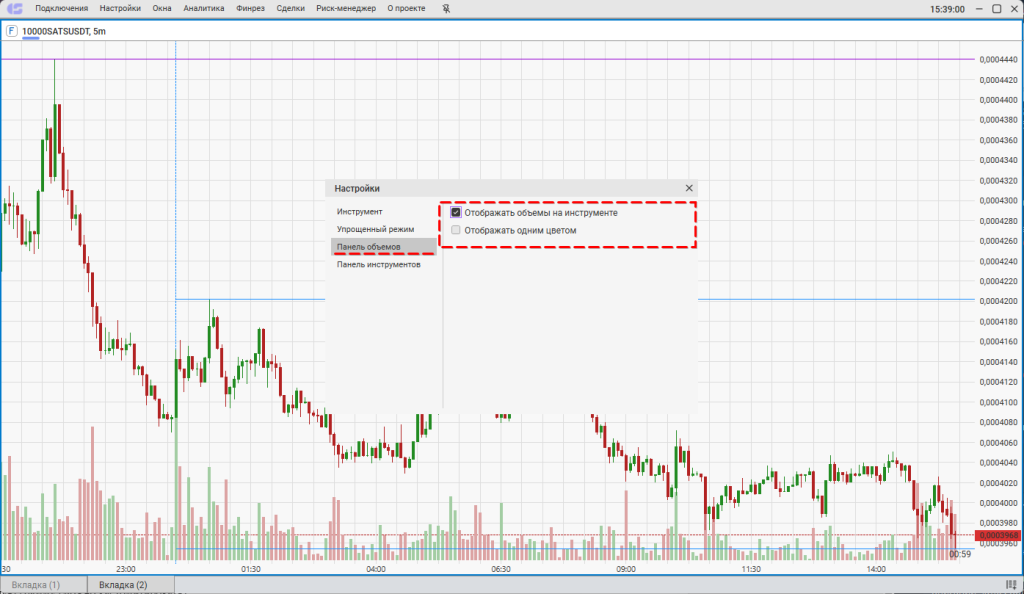Click the F futures badge beside 10000SATSUSDT
This screenshot has height=594, width=1024.
pos(11,31)
